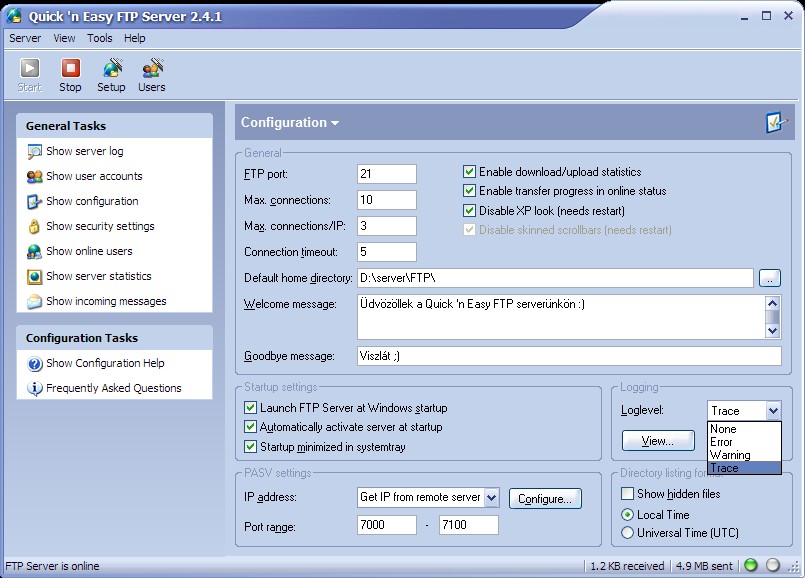Toggle Startup minimized in systemtray checkbox
The height and width of the screenshot is (578, 805).
251,447
